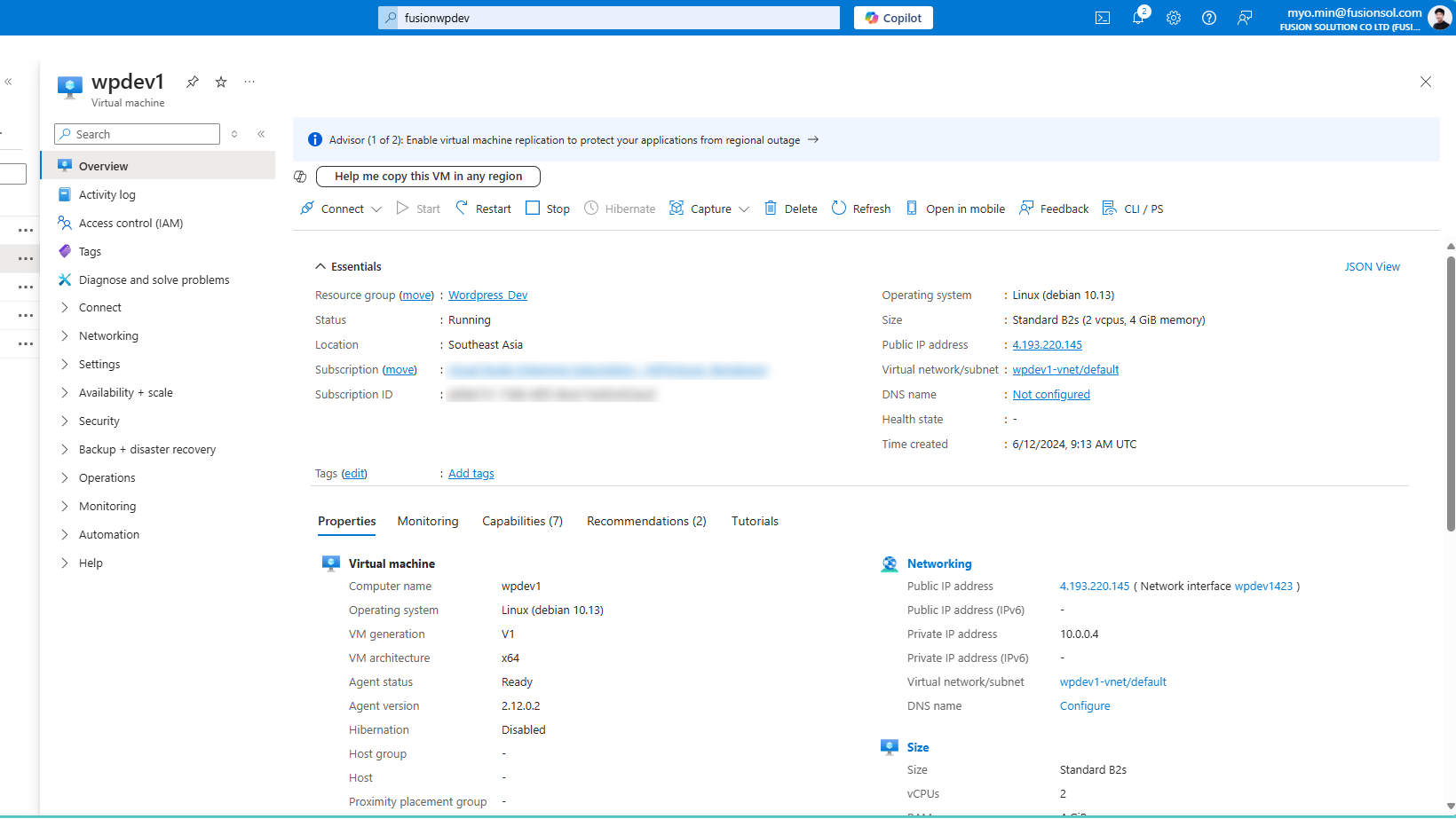The height and width of the screenshot is (819, 1456).
Task: Open the Networking section heading link
Action: (938, 563)
